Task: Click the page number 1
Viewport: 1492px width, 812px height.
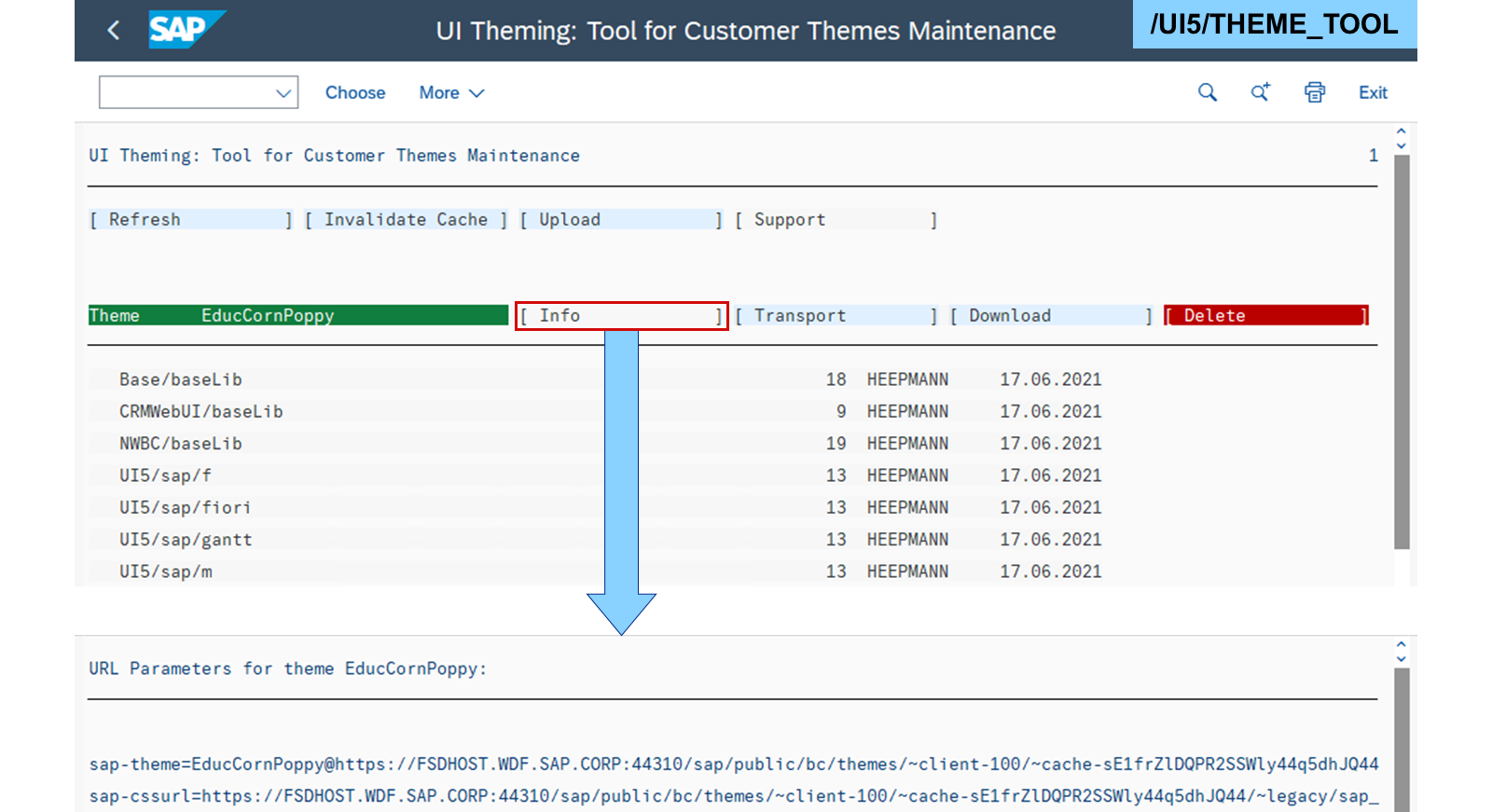Action: [x=1373, y=156]
